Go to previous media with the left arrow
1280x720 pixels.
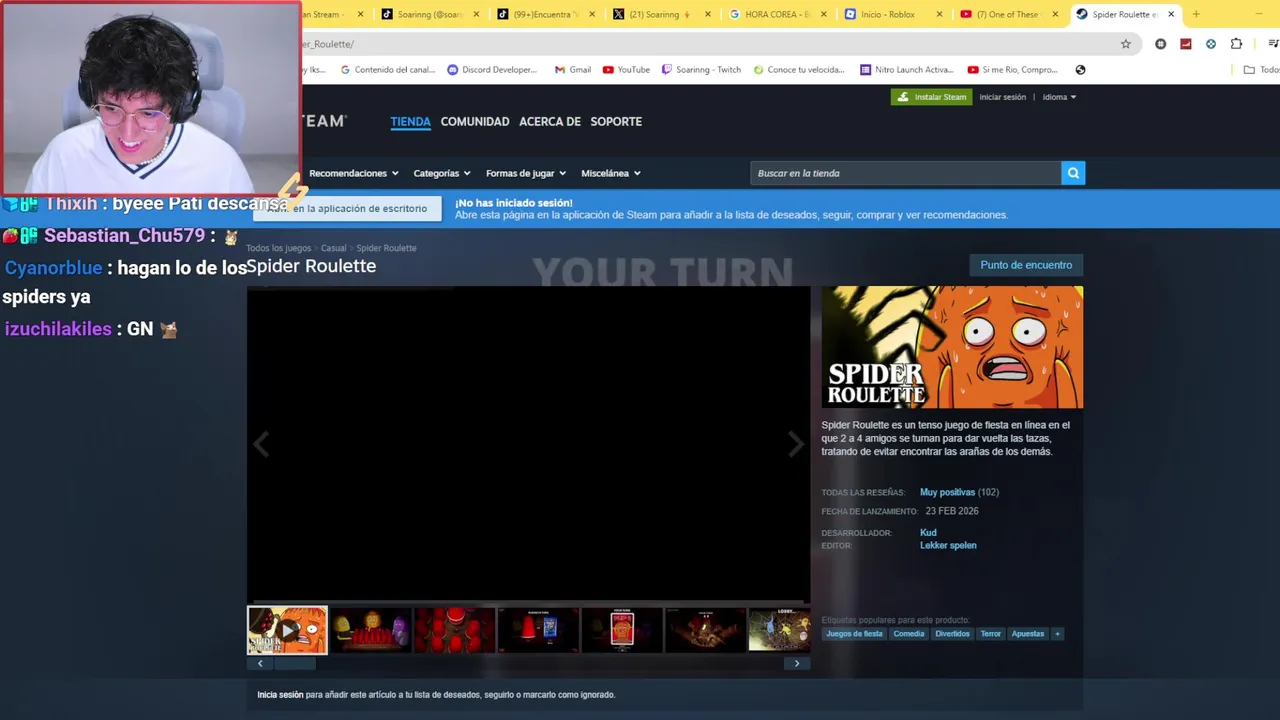click(x=261, y=444)
